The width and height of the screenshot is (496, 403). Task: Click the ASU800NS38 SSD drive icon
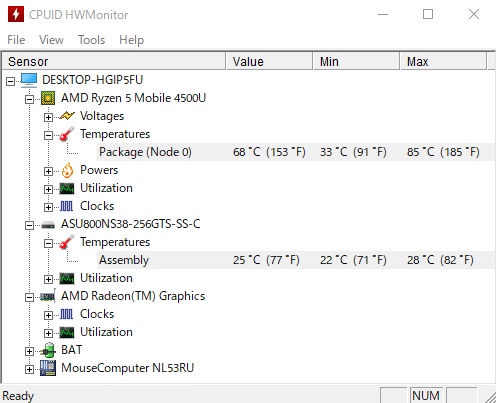click(48, 225)
